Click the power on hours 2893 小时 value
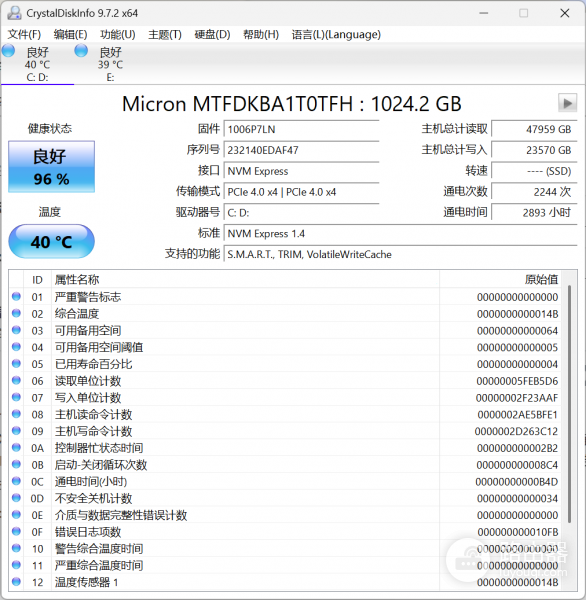The height and width of the screenshot is (600, 586). point(534,212)
